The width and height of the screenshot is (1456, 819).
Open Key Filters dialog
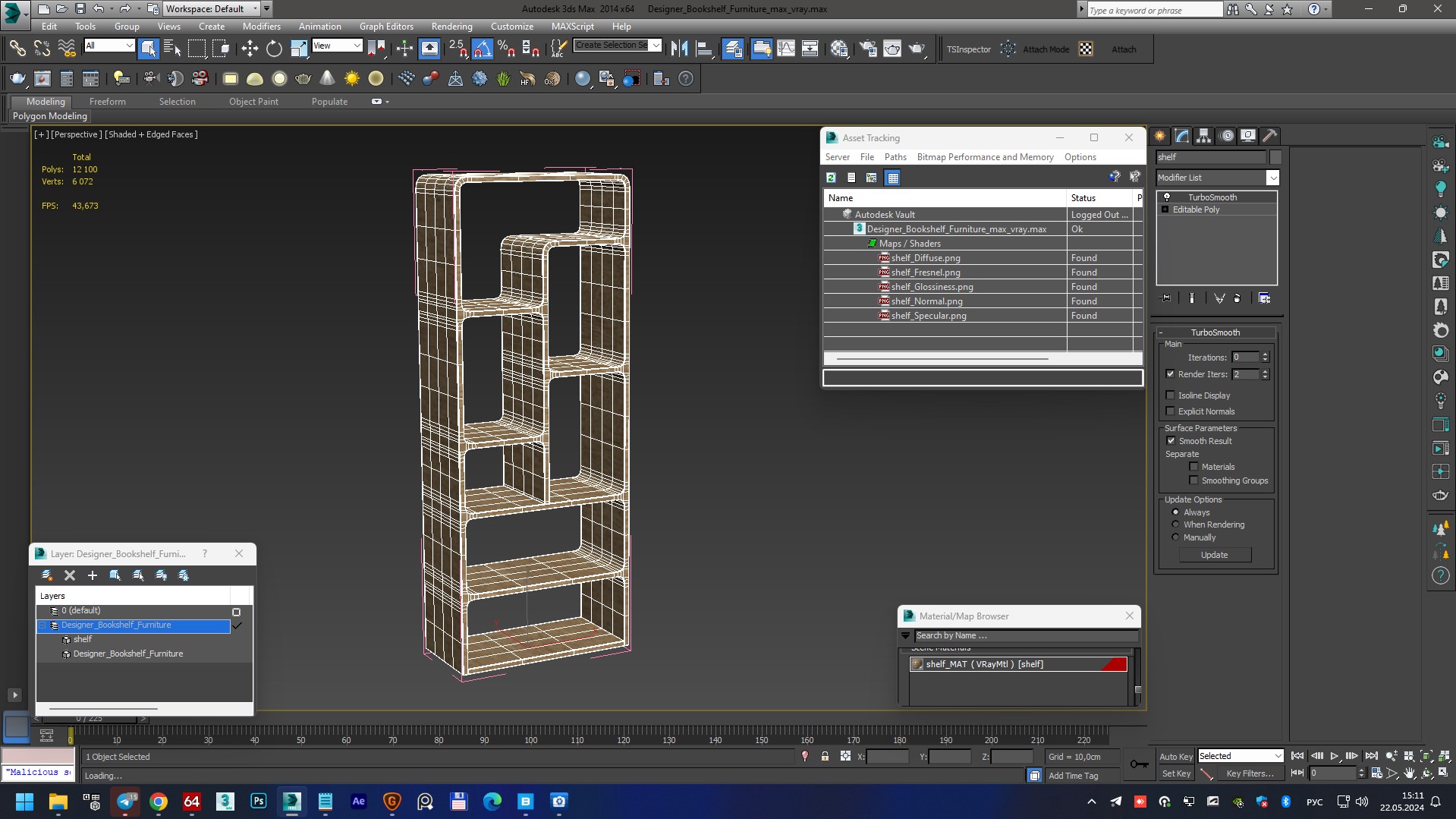[x=1250, y=773]
